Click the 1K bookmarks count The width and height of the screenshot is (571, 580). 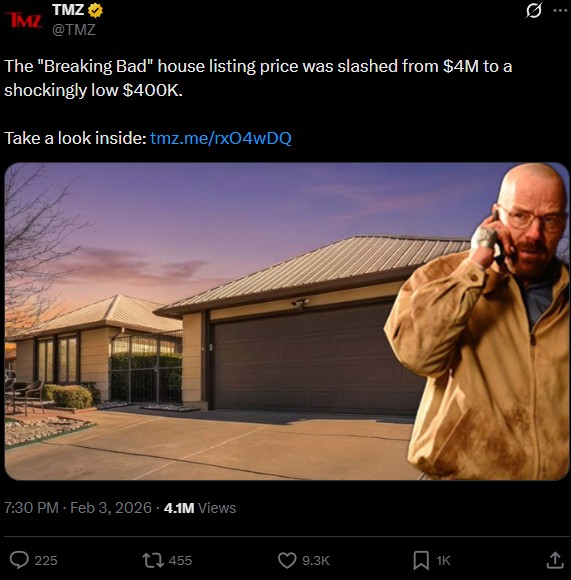tap(443, 561)
